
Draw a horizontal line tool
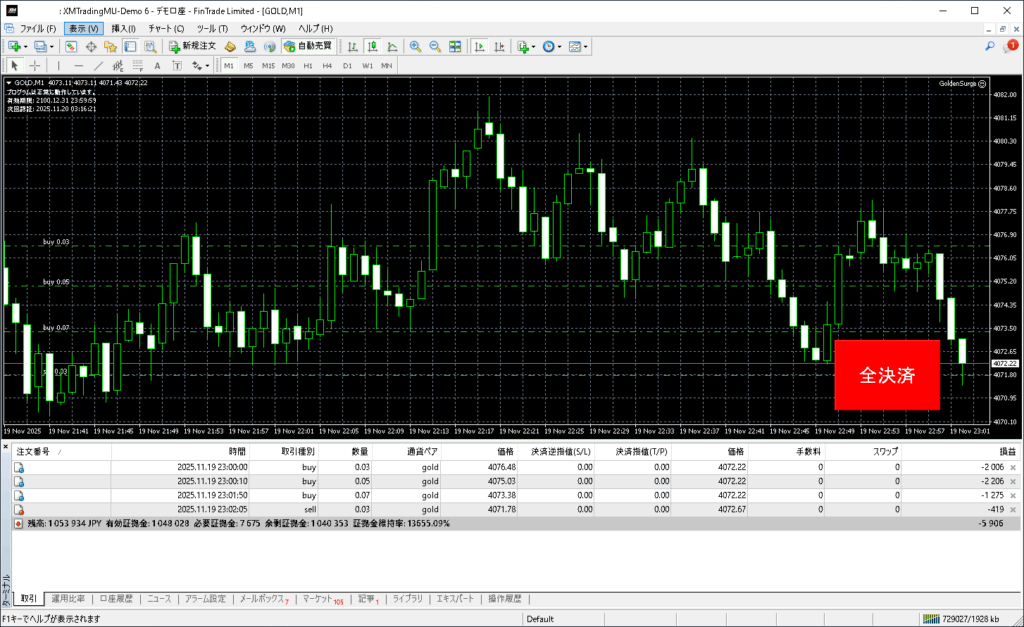click(79, 65)
